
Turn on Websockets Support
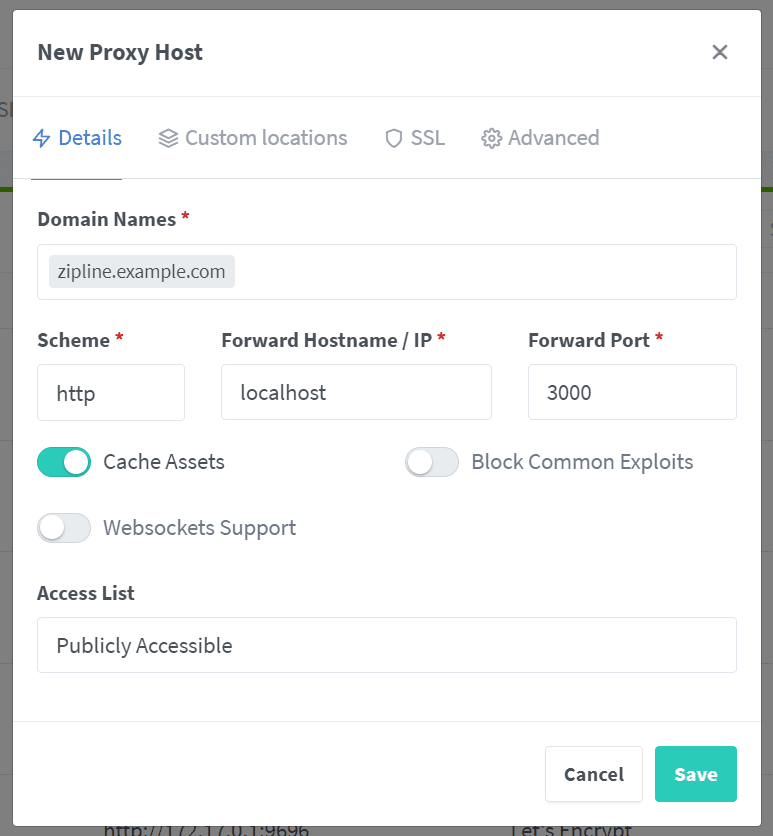64,528
